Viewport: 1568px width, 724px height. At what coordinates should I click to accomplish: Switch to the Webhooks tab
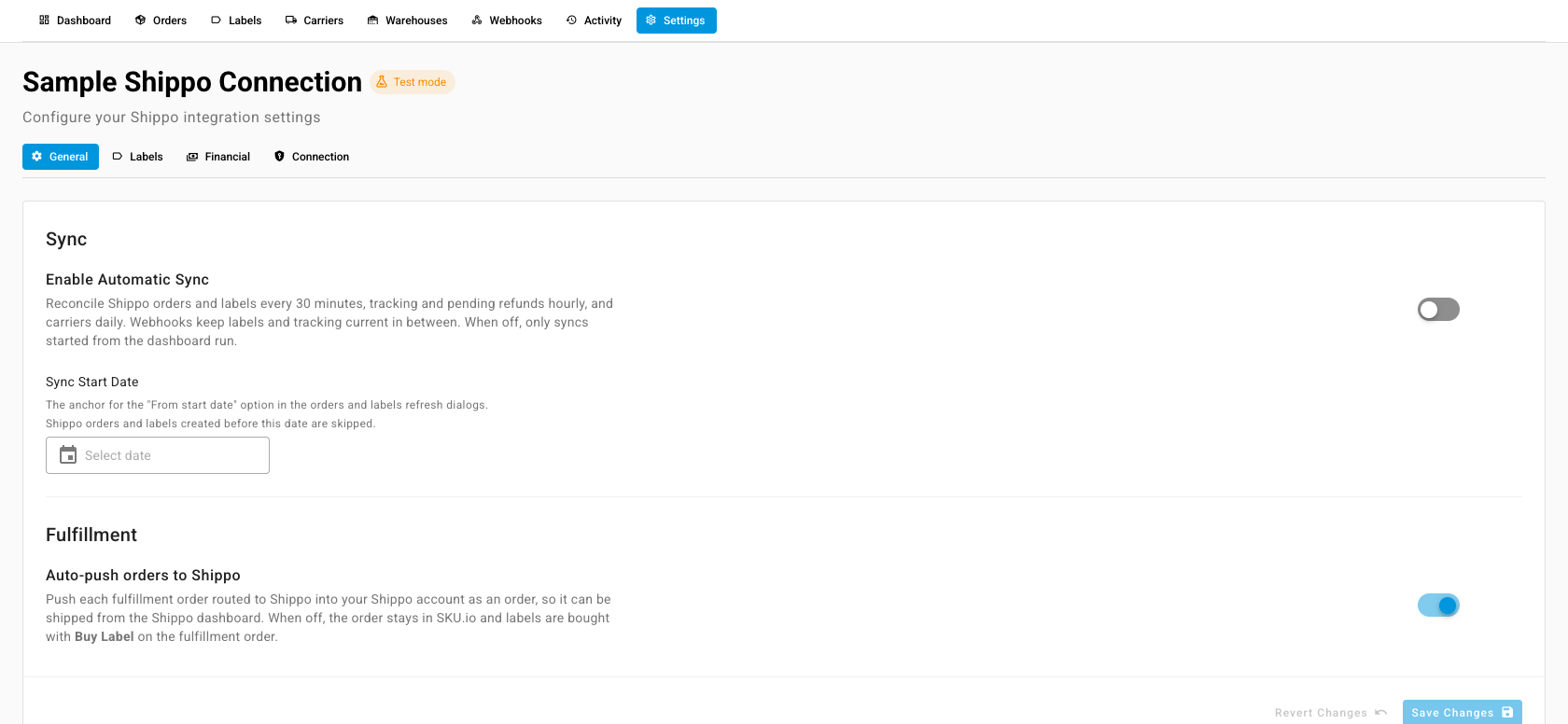coord(507,21)
